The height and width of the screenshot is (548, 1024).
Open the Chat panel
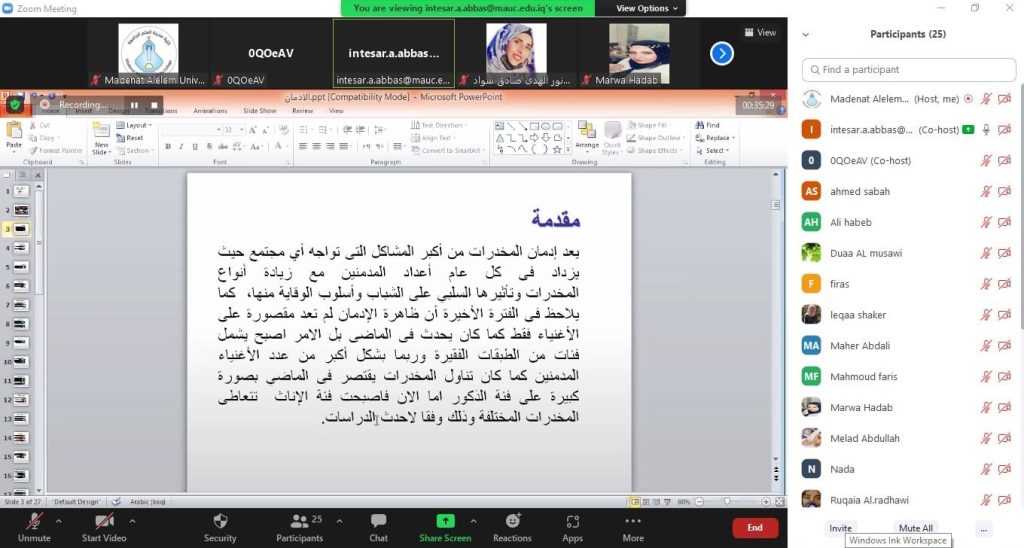click(378, 521)
